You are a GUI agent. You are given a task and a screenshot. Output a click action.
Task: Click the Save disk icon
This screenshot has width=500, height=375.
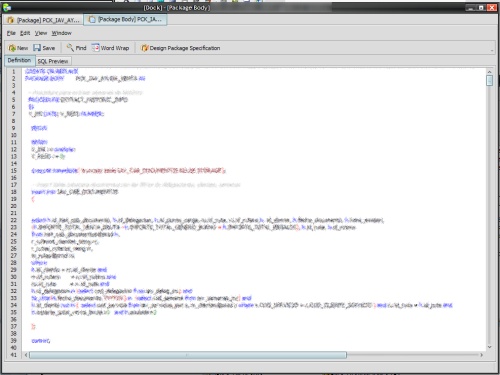tap(37, 48)
